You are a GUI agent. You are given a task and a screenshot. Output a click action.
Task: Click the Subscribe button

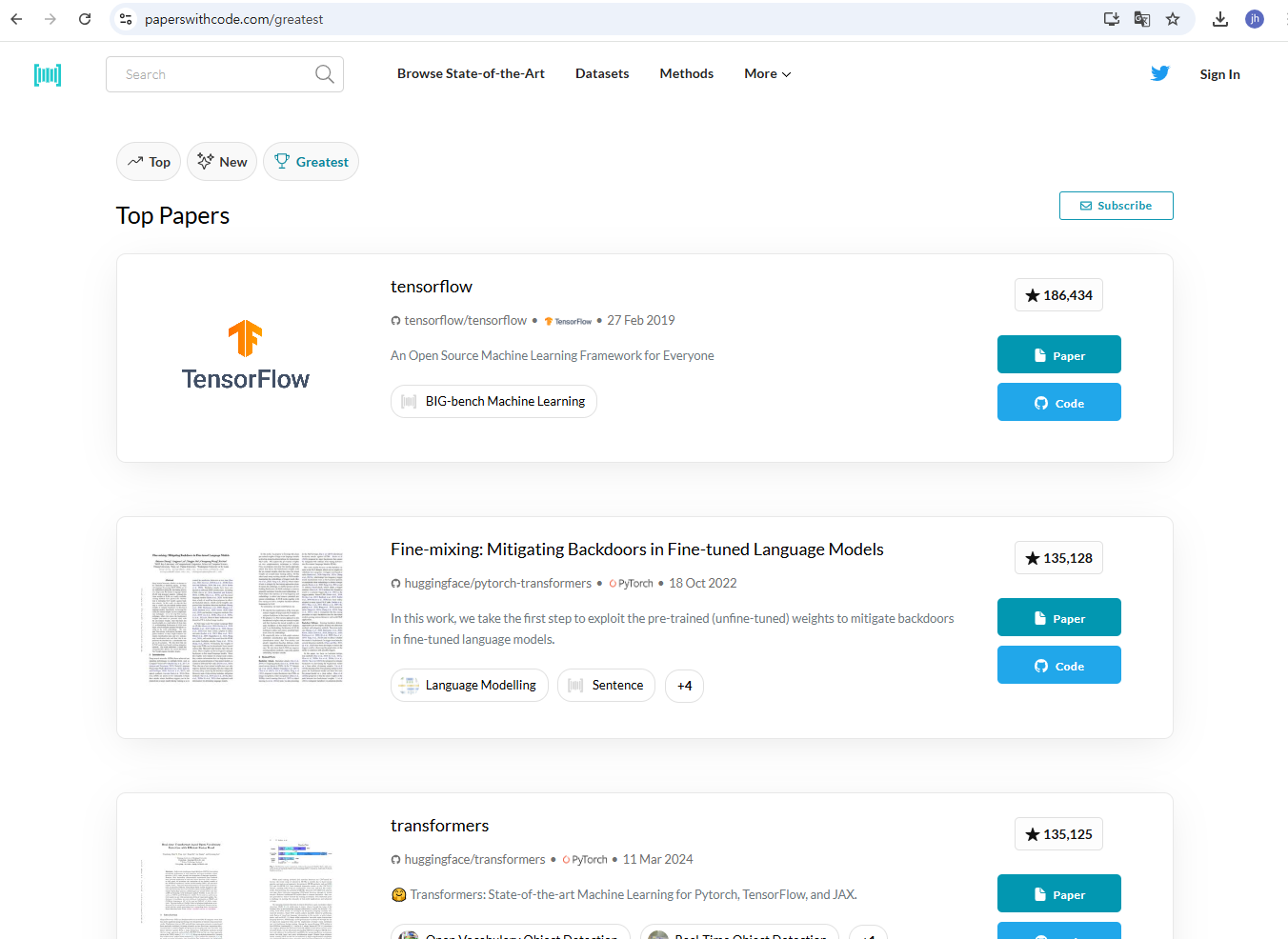click(x=1116, y=206)
